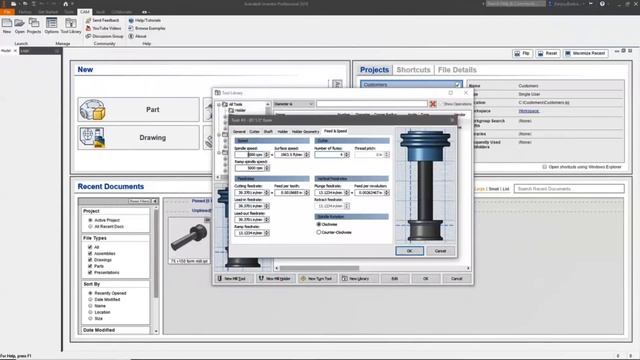Sort recent documents by Location
Screen dimensions: 640x360
pyautogui.click(x=90, y=312)
